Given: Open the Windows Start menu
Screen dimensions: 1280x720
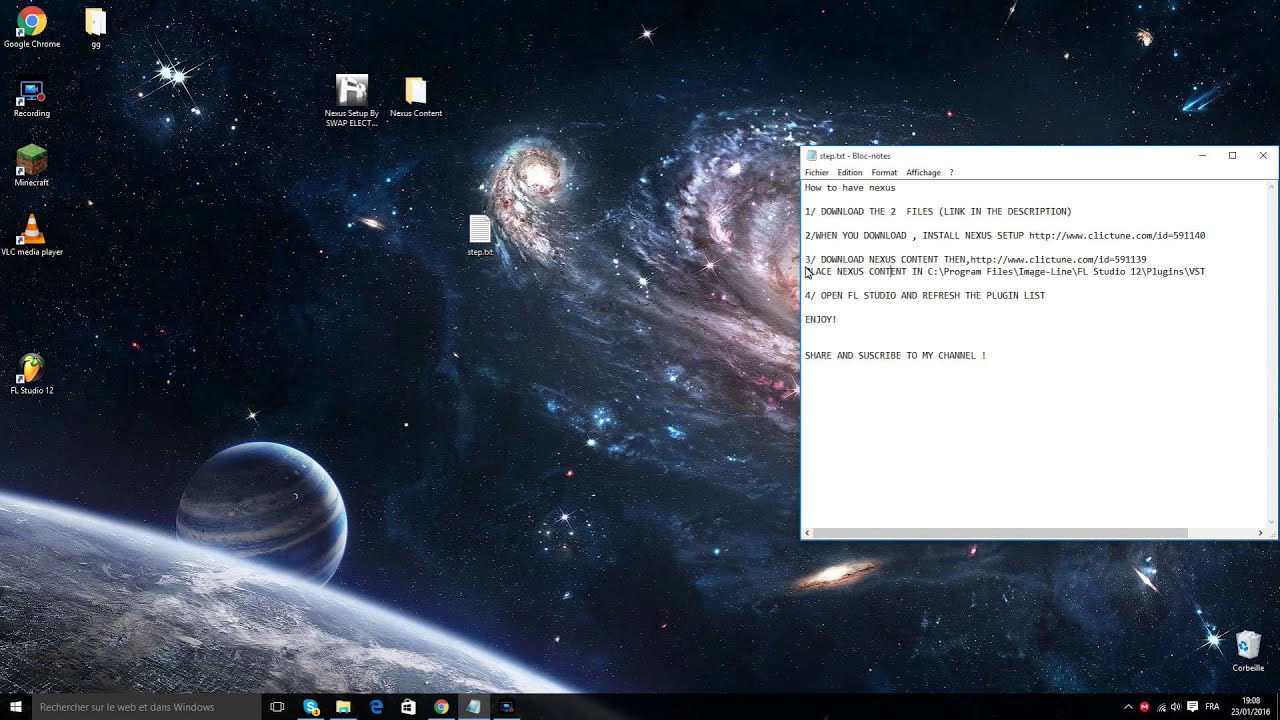Looking at the screenshot, I should (16, 707).
